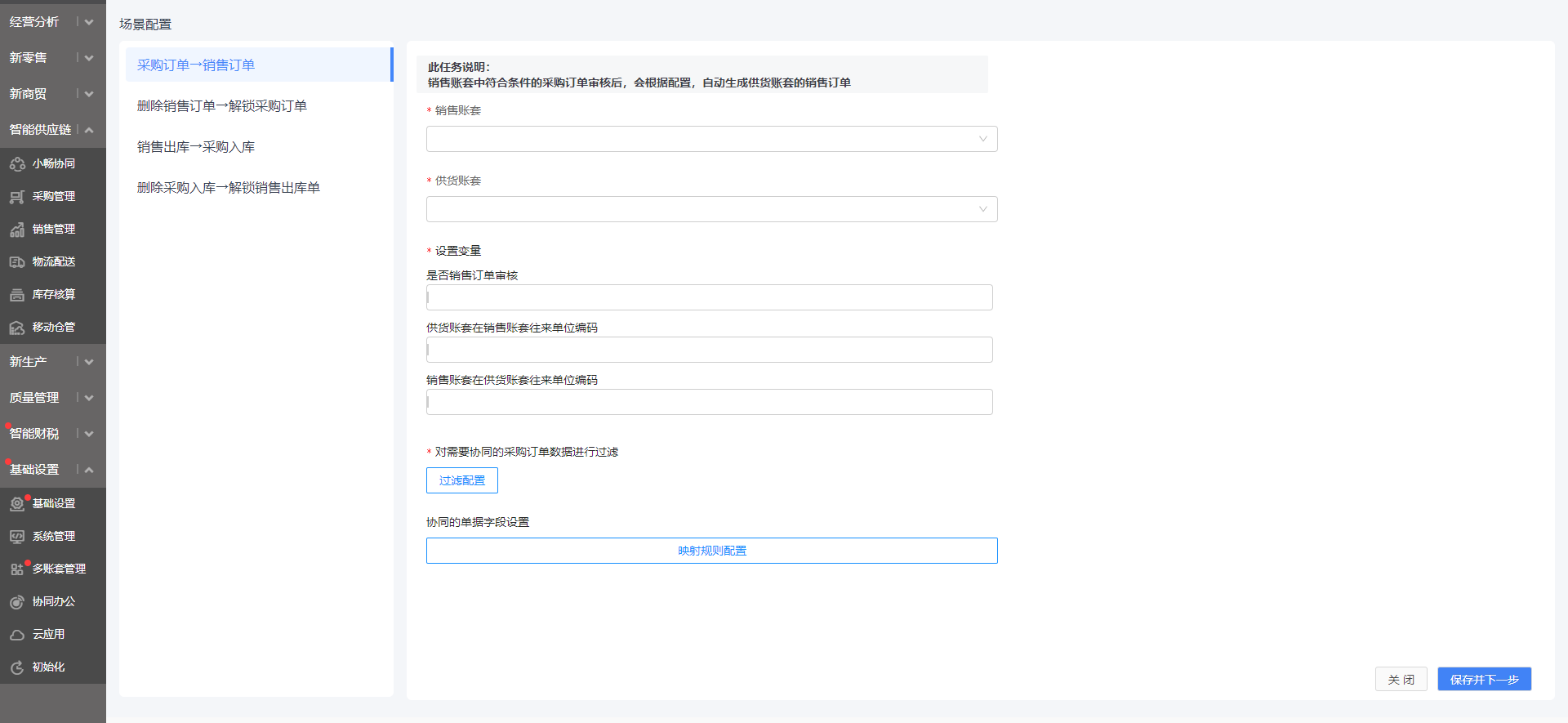Expand the 质量管理 menu chevron
Screen dimensions: 1568x723
(89, 398)
